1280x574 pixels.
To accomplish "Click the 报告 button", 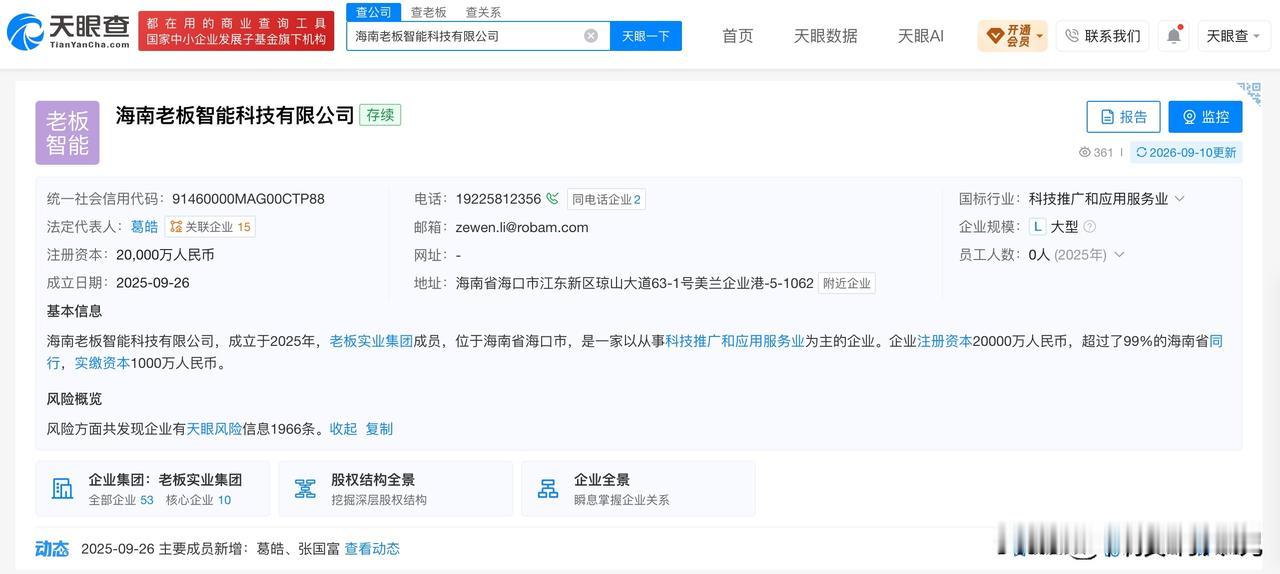I will click(x=1123, y=117).
